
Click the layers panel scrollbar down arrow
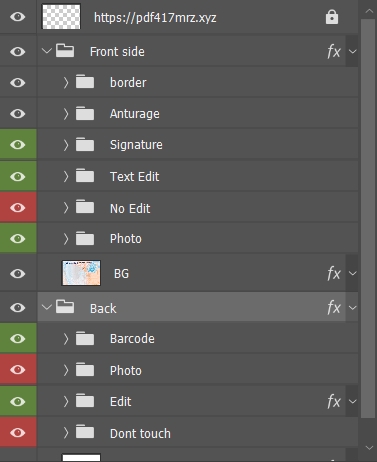pos(369,448)
